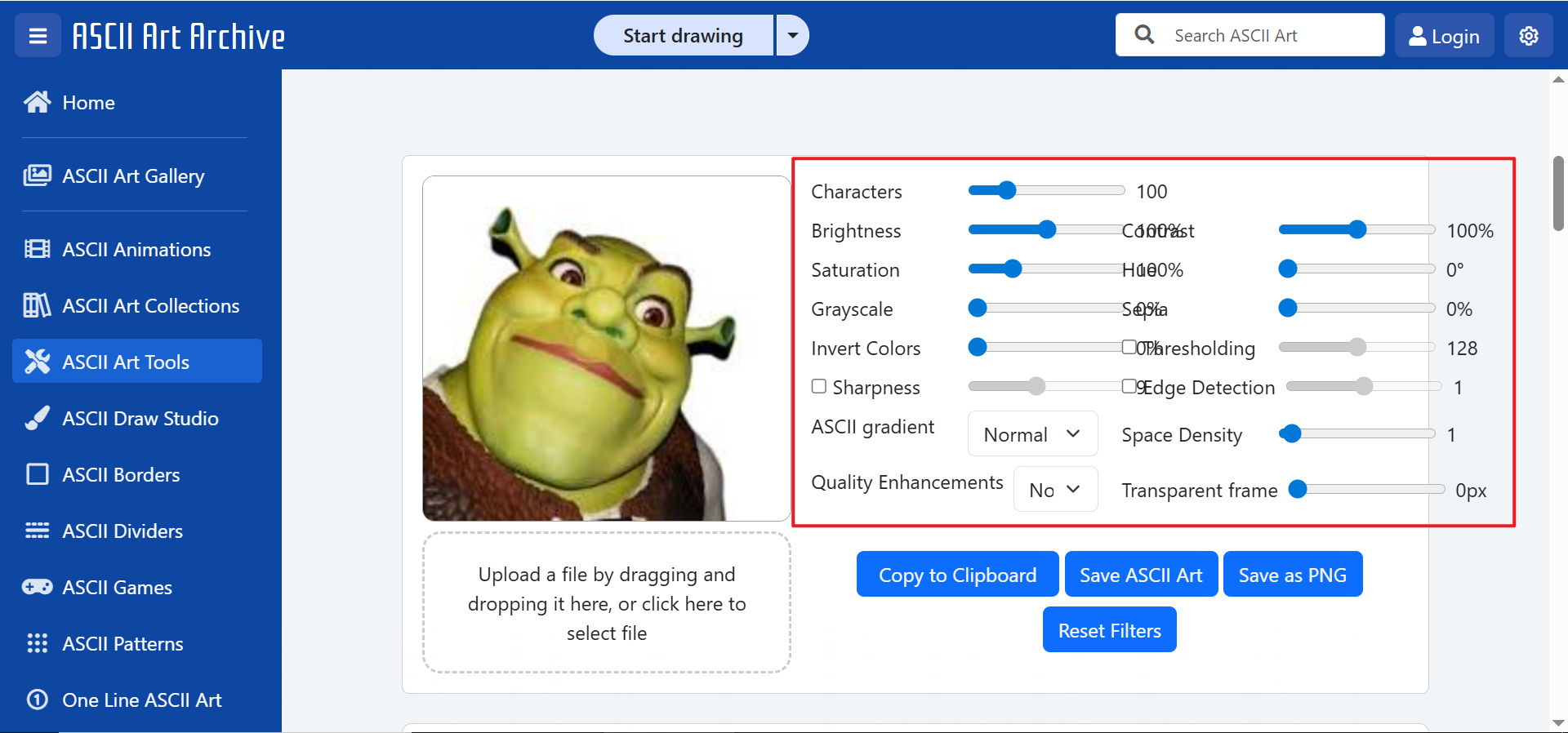
Task: Click the Shrek image preview
Action: click(x=607, y=349)
